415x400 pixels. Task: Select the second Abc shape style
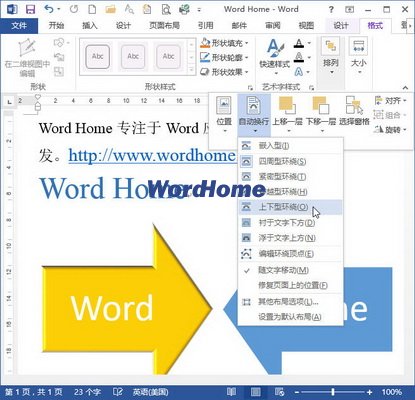133,56
